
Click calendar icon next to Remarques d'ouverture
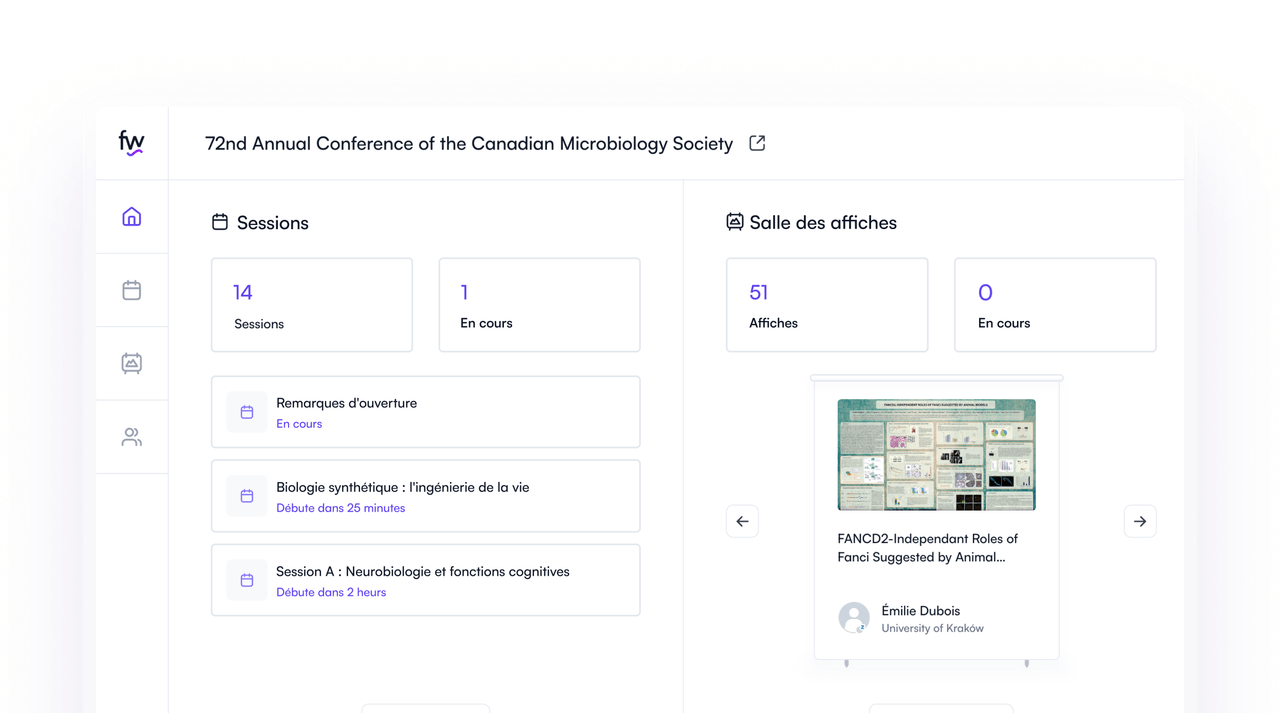[x=247, y=412]
